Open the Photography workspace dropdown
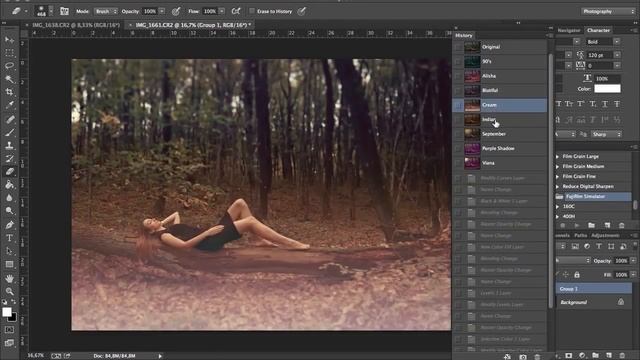 [x=608, y=11]
